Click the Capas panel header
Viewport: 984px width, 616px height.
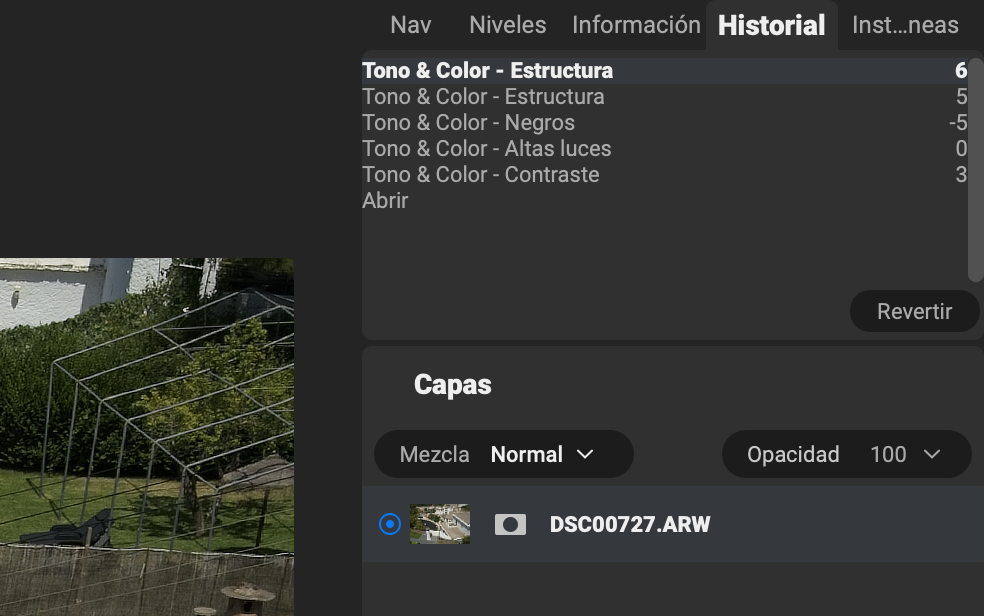point(452,385)
